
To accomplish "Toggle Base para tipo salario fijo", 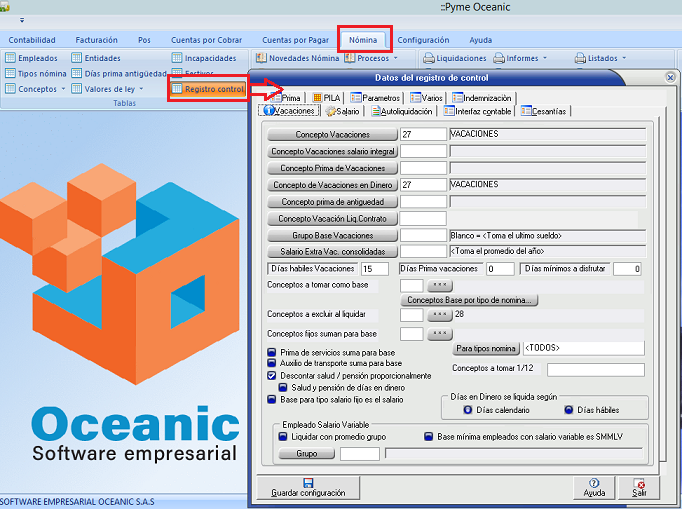I will click(272, 399).
